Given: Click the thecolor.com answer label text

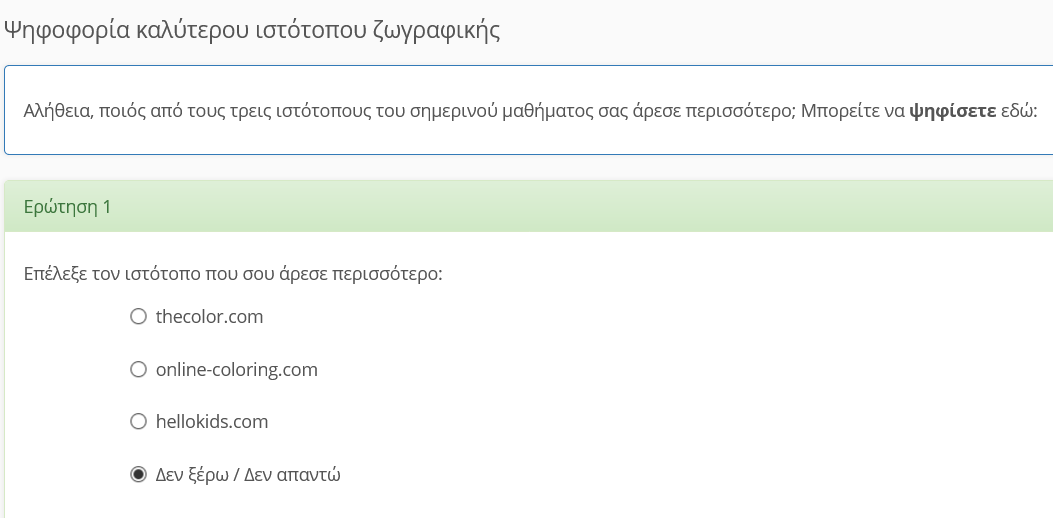Looking at the screenshot, I should click(x=209, y=317).
